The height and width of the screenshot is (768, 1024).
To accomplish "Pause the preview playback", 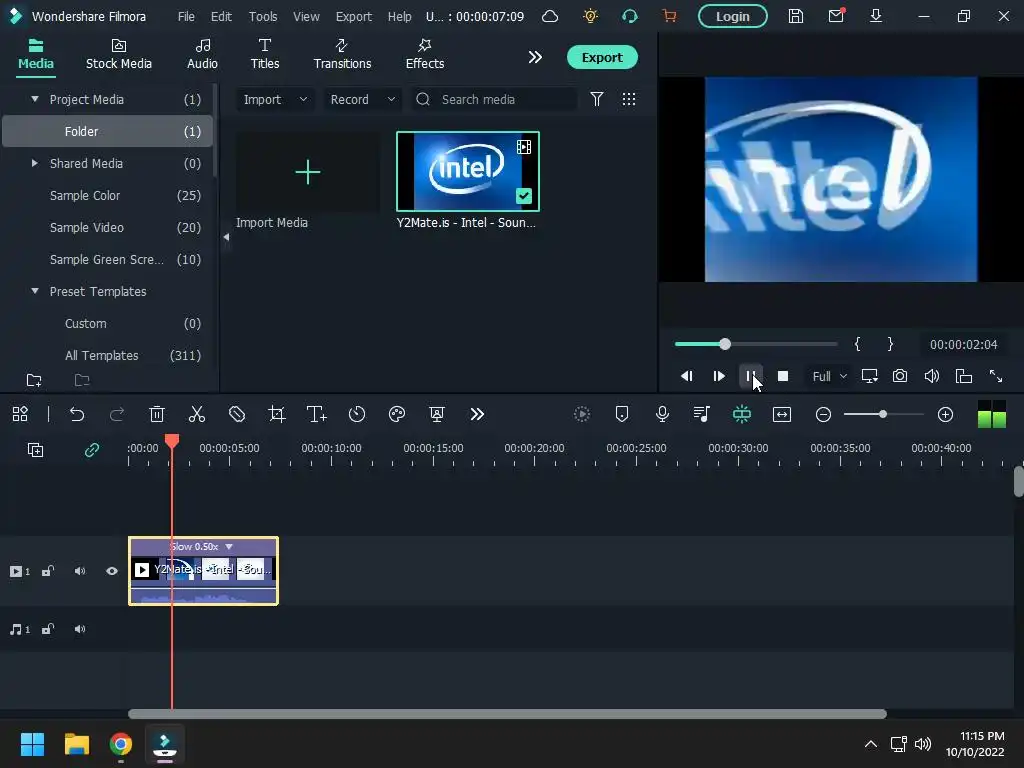I will point(750,376).
